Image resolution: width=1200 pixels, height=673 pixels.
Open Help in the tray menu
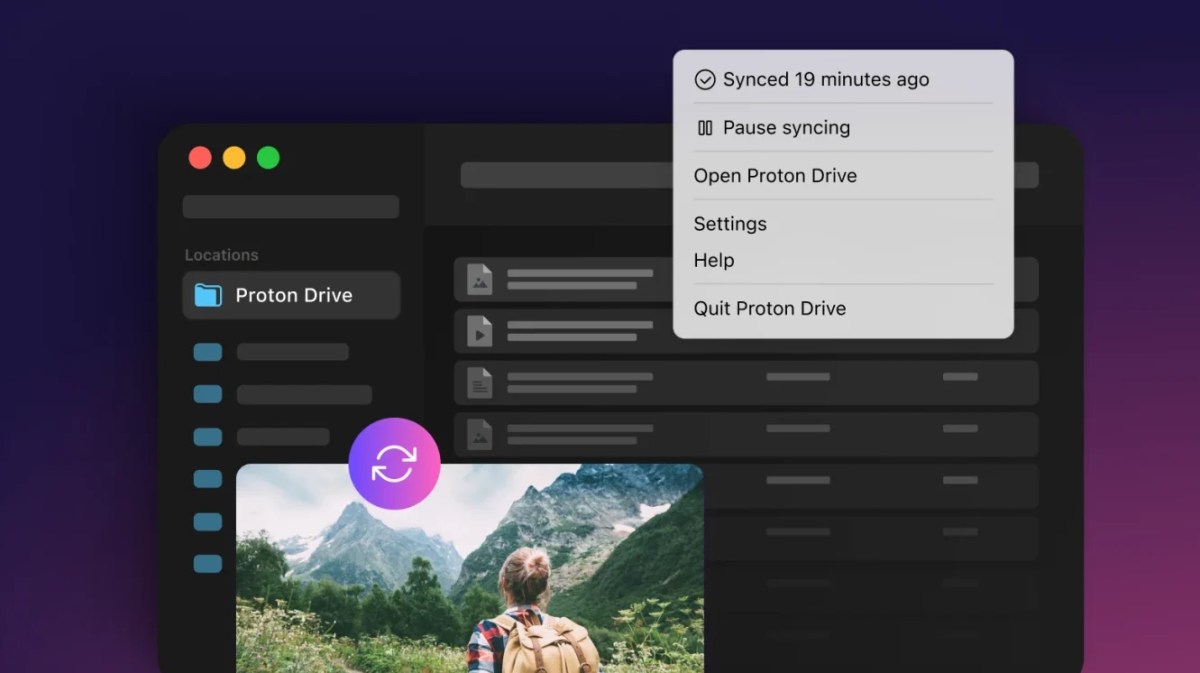click(x=714, y=260)
